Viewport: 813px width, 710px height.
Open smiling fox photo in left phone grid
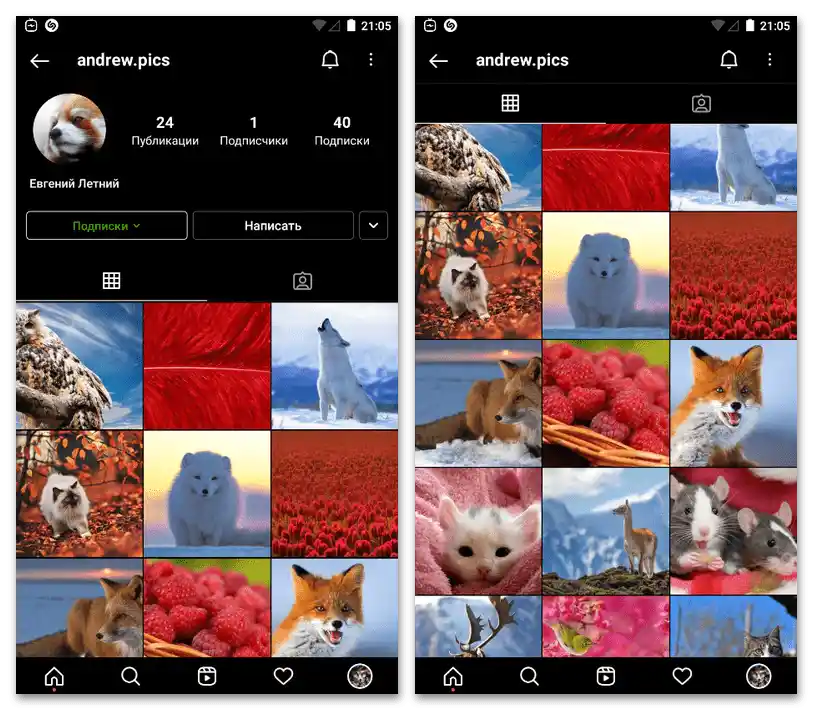tap(335, 608)
